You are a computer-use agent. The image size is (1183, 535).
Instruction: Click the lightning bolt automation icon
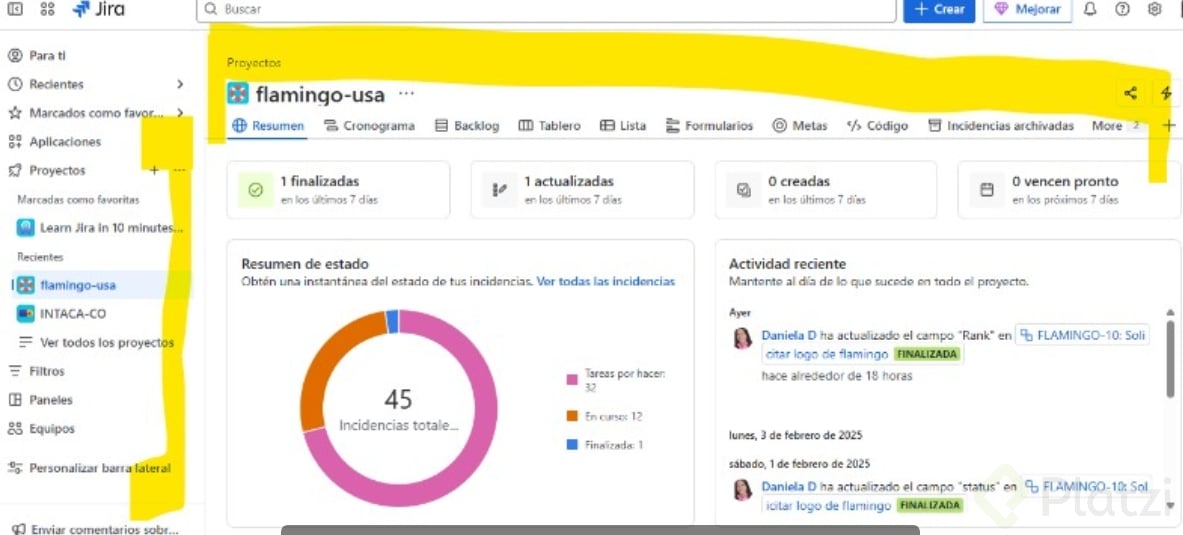tap(1166, 94)
